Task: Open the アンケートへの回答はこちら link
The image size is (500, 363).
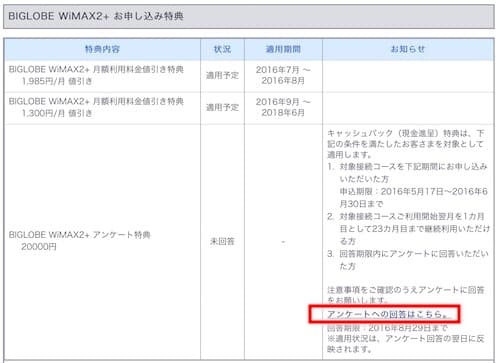Action: pos(388,314)
